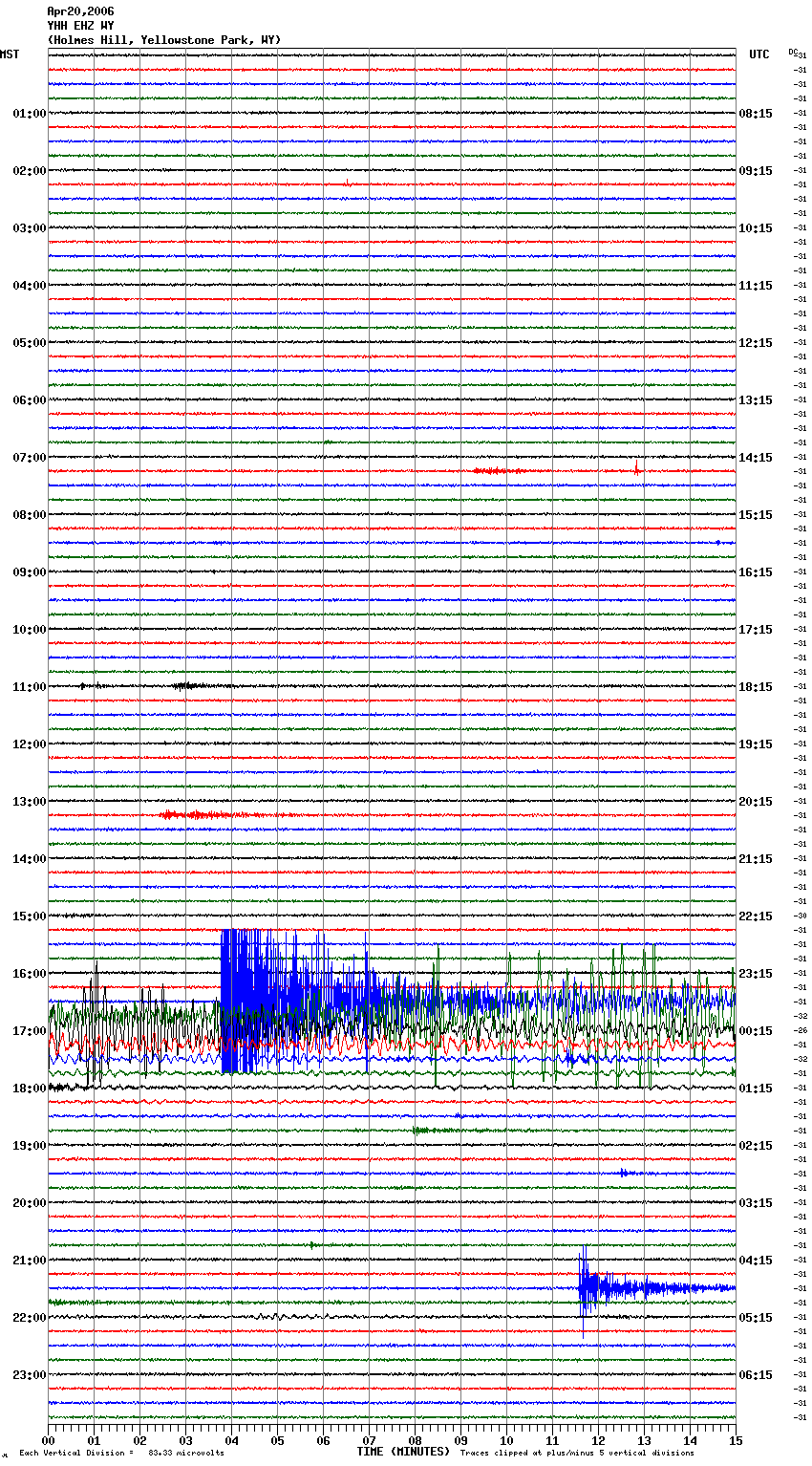Select the 02:00 MST time label
This screenshot has height=1466, width=812.
(x=30, y=171)
